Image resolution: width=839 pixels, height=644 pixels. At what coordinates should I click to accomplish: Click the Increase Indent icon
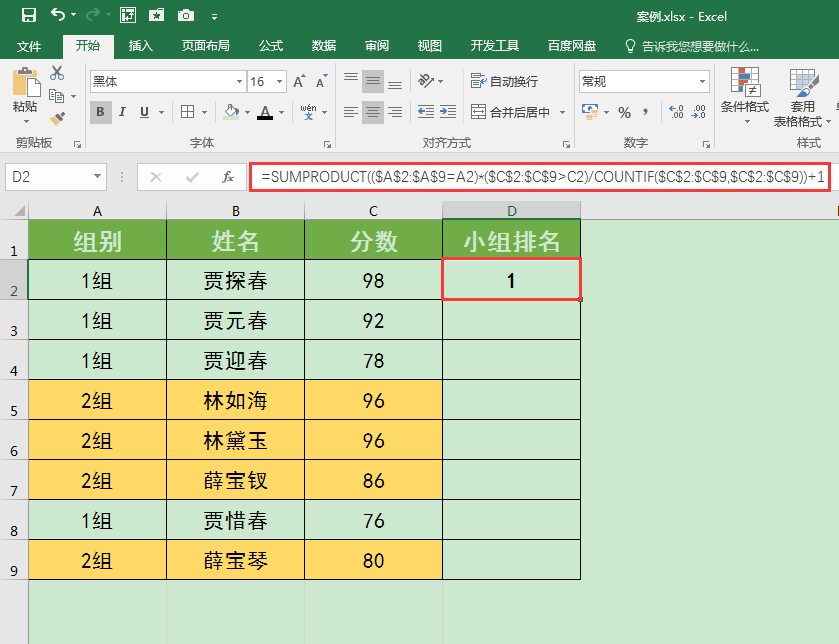coord(448,112)
